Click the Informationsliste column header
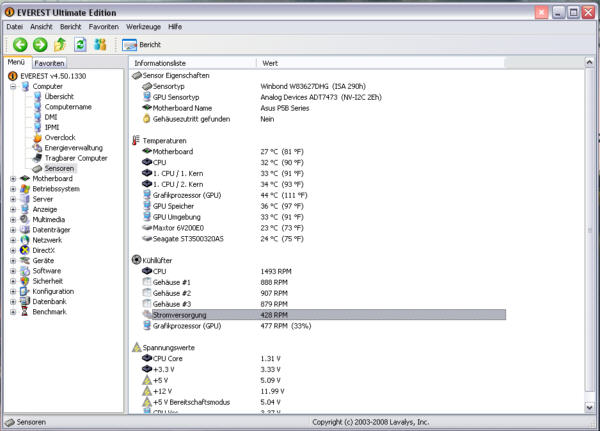 coord(192,63)
